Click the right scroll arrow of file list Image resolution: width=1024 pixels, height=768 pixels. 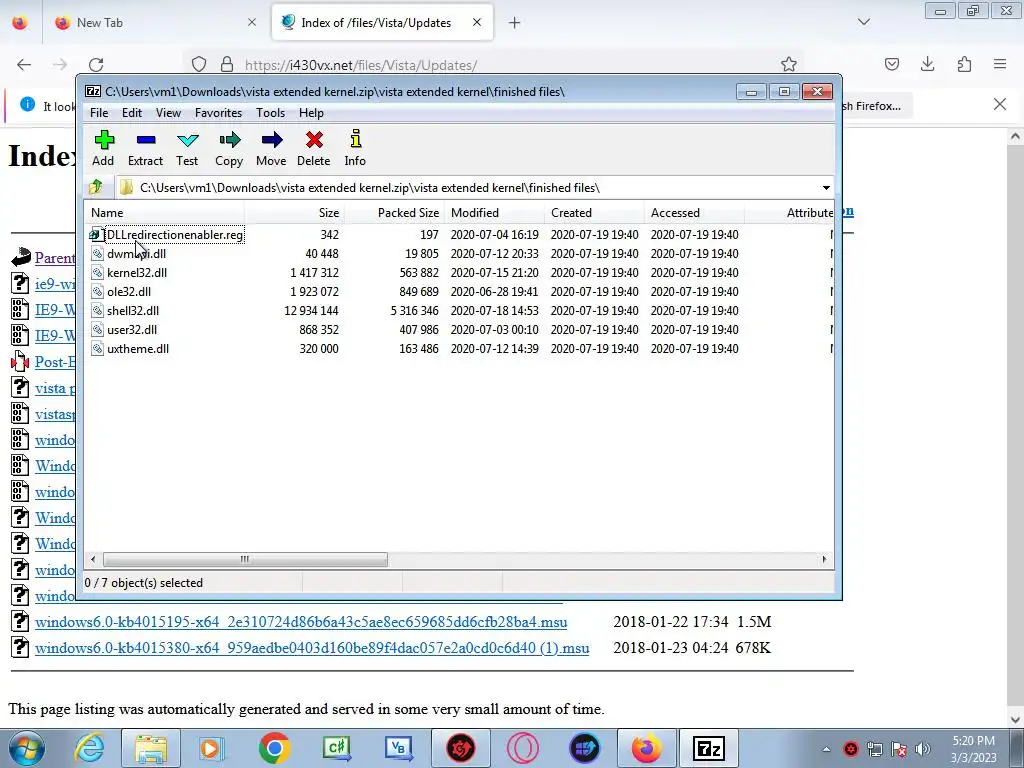(x=824, y=560)
